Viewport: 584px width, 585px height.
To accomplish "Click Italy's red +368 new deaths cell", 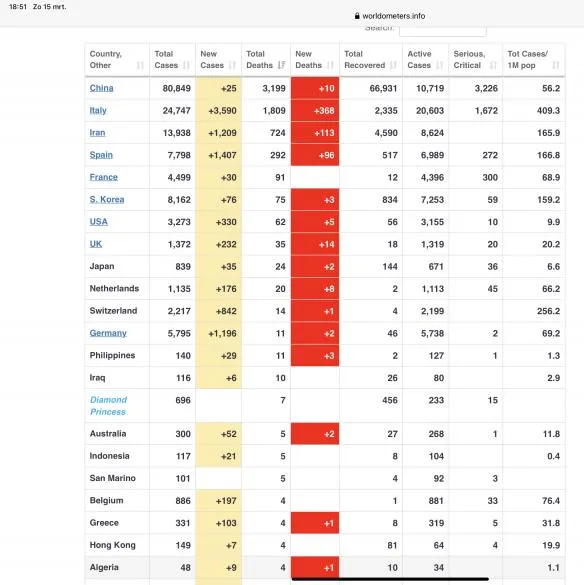I will 315,110.
